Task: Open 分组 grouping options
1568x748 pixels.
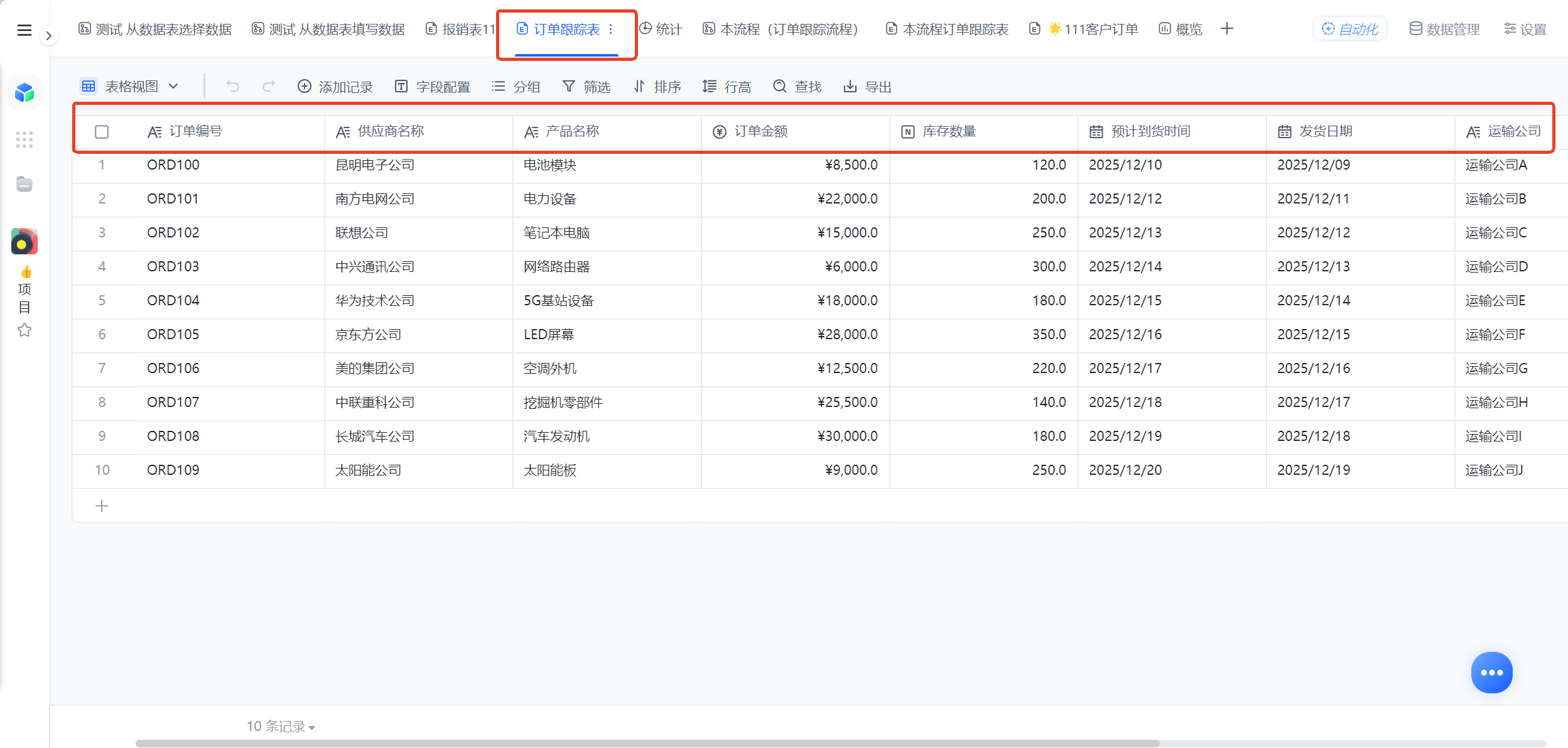Action: click(x=516, y=87)
